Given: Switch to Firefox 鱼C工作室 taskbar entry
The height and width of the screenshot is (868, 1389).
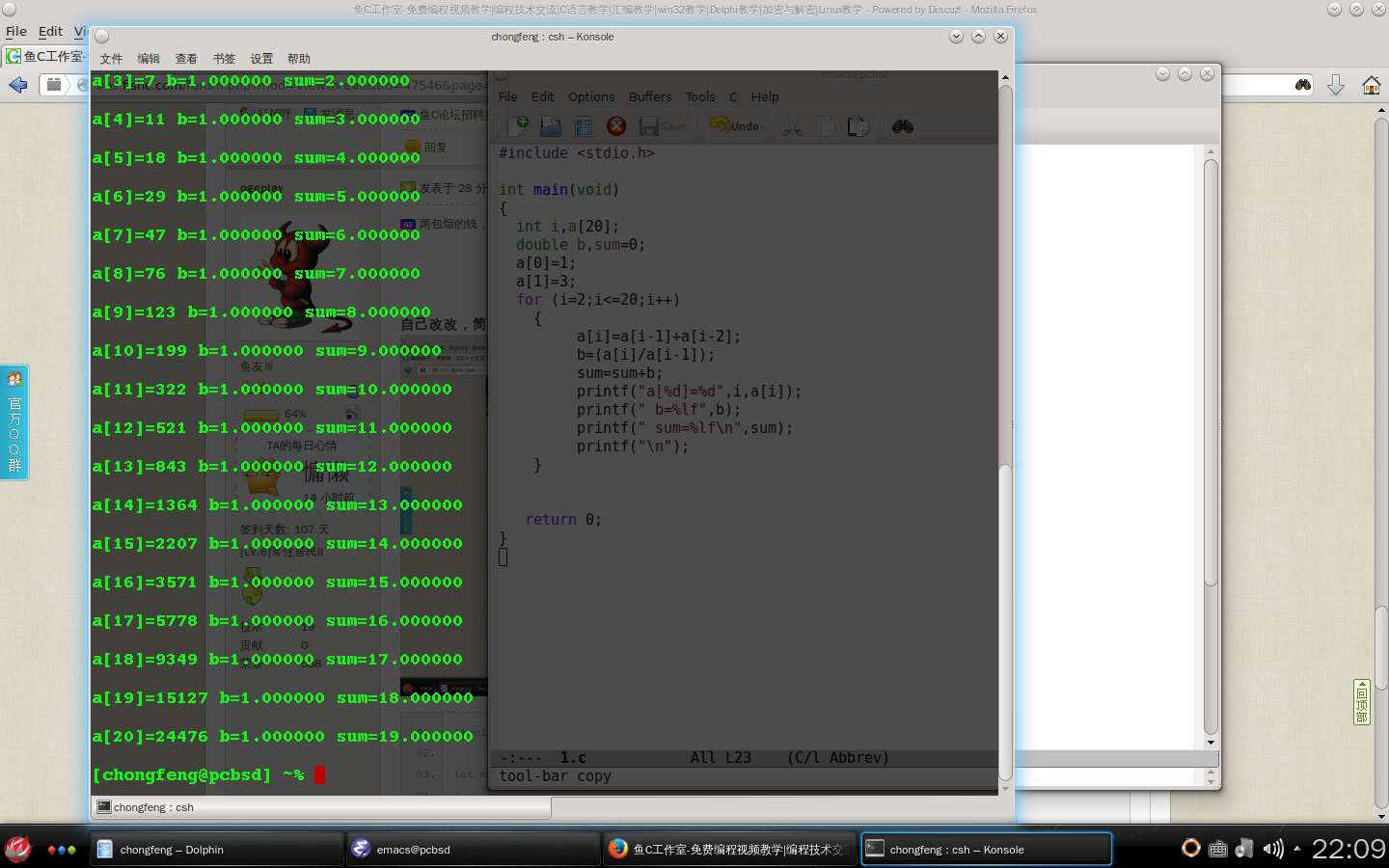Looking at the screenshot, I should (x=730, y=850).
